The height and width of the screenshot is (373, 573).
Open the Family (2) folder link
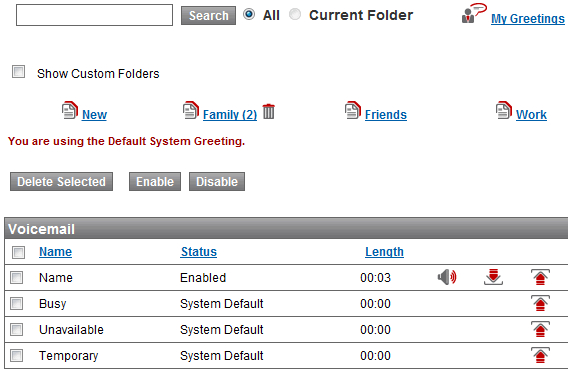point(230,115)
